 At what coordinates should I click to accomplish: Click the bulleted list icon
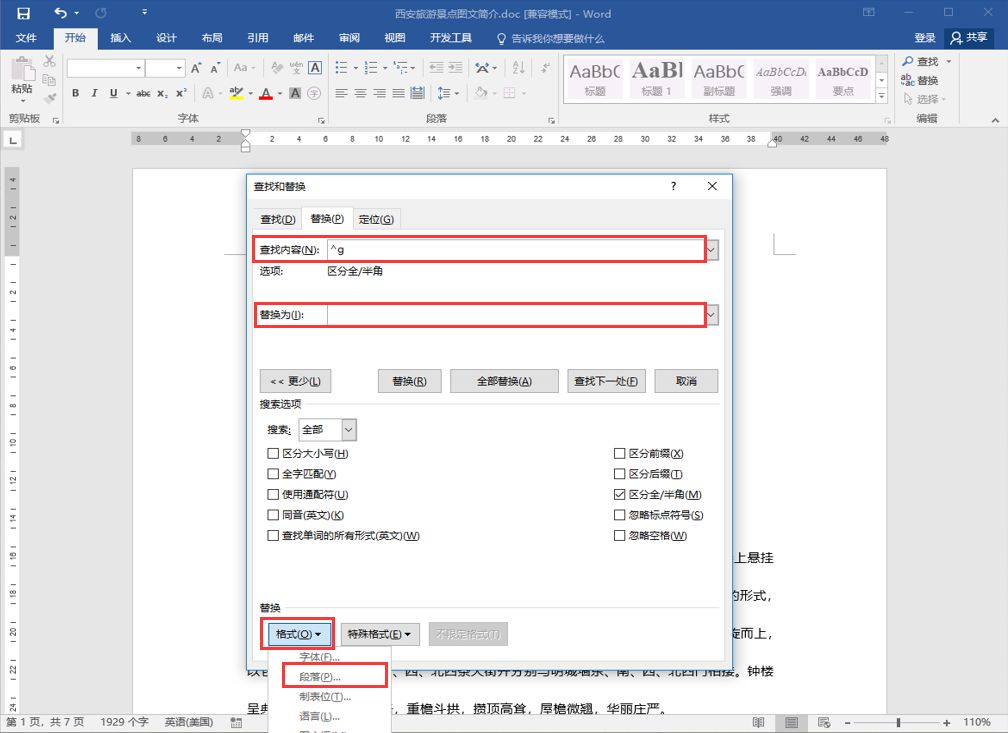point(341,68)
